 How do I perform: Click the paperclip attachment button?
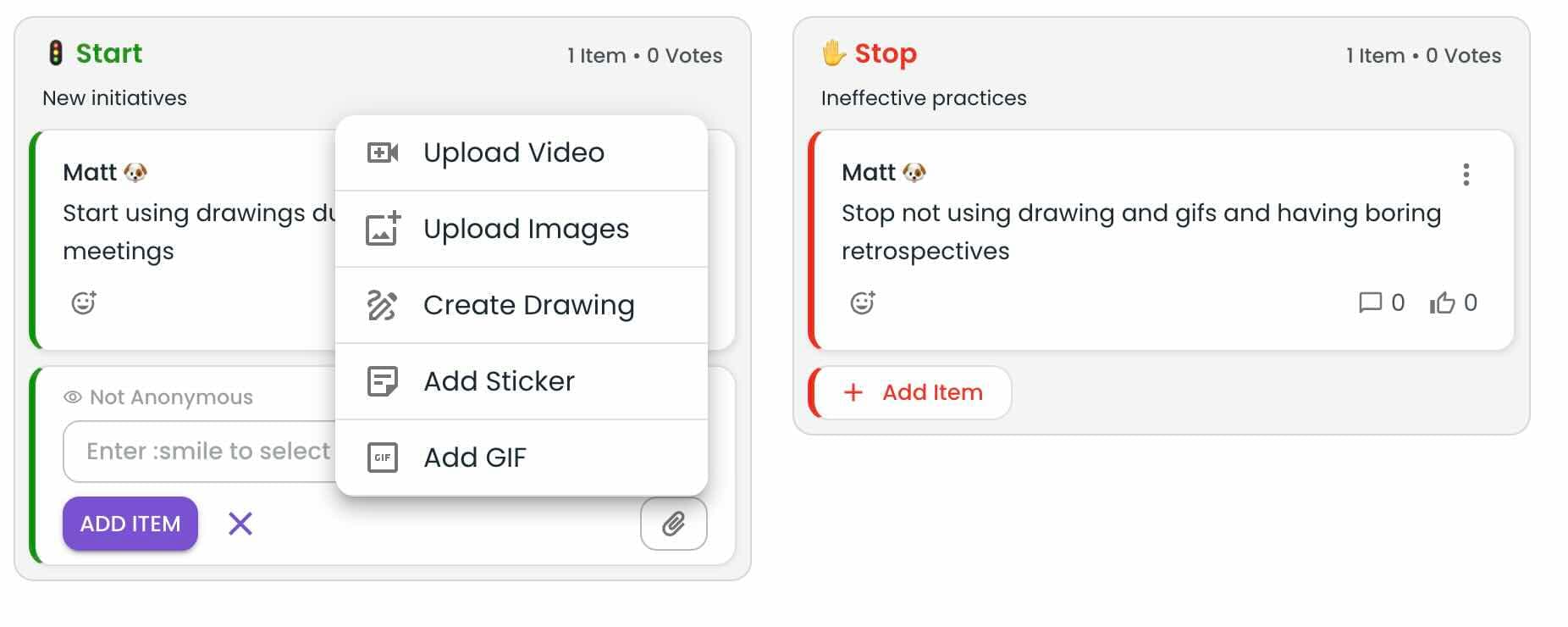pyautogui.click(x=673, y=524)
